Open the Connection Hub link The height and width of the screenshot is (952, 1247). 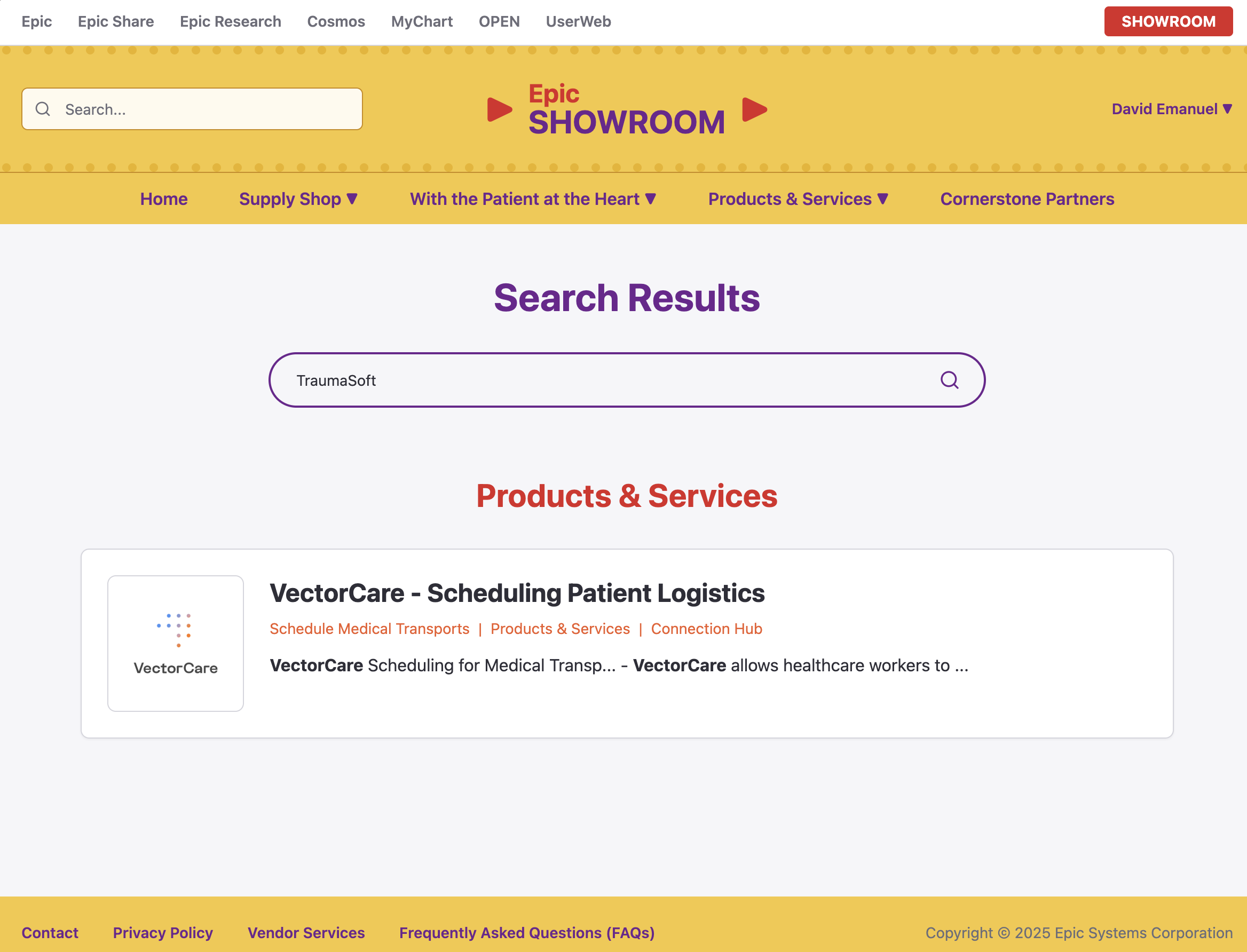click(x=706, y=629)
